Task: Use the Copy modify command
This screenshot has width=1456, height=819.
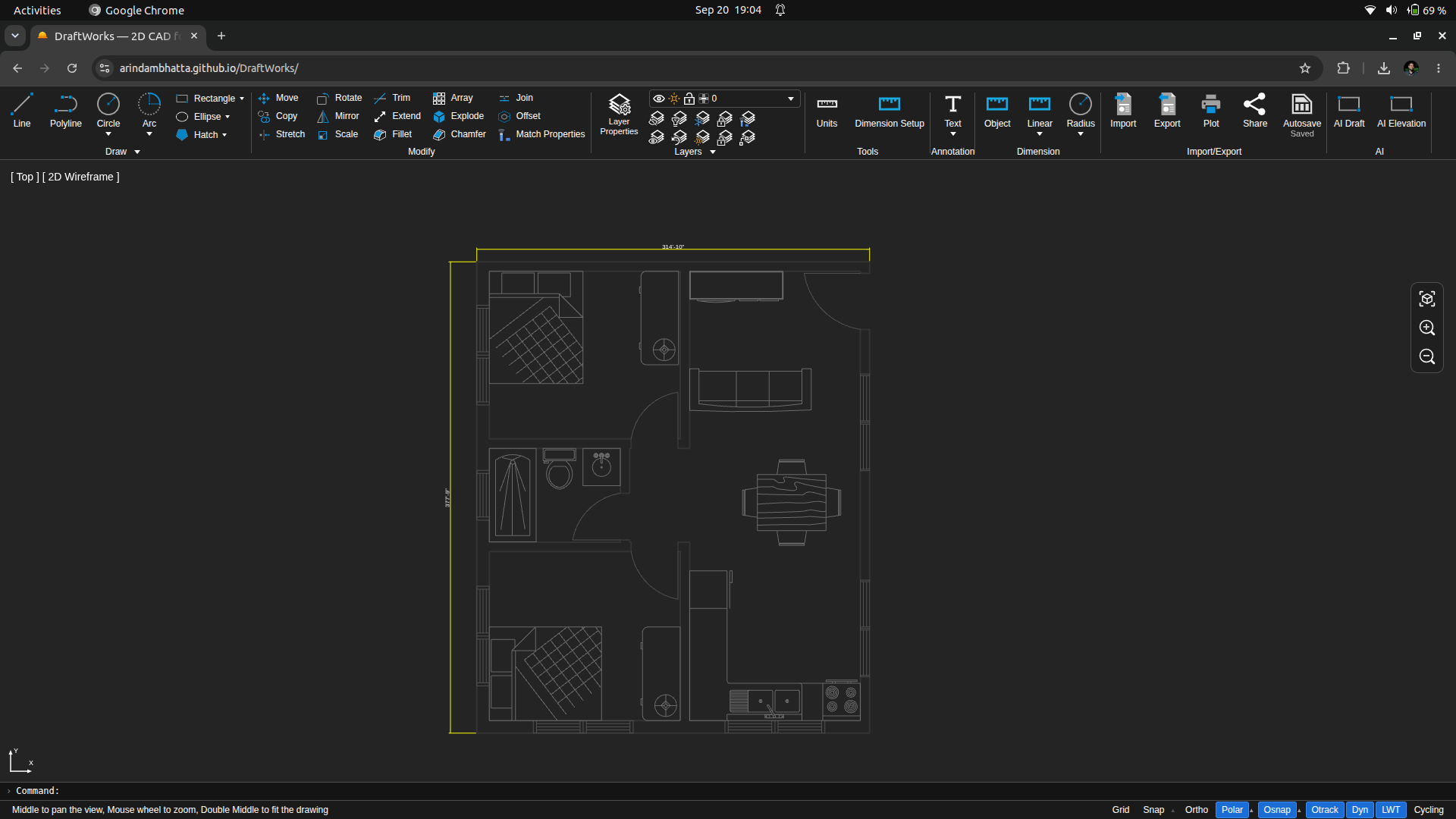Action: click(x=278, y=116)
